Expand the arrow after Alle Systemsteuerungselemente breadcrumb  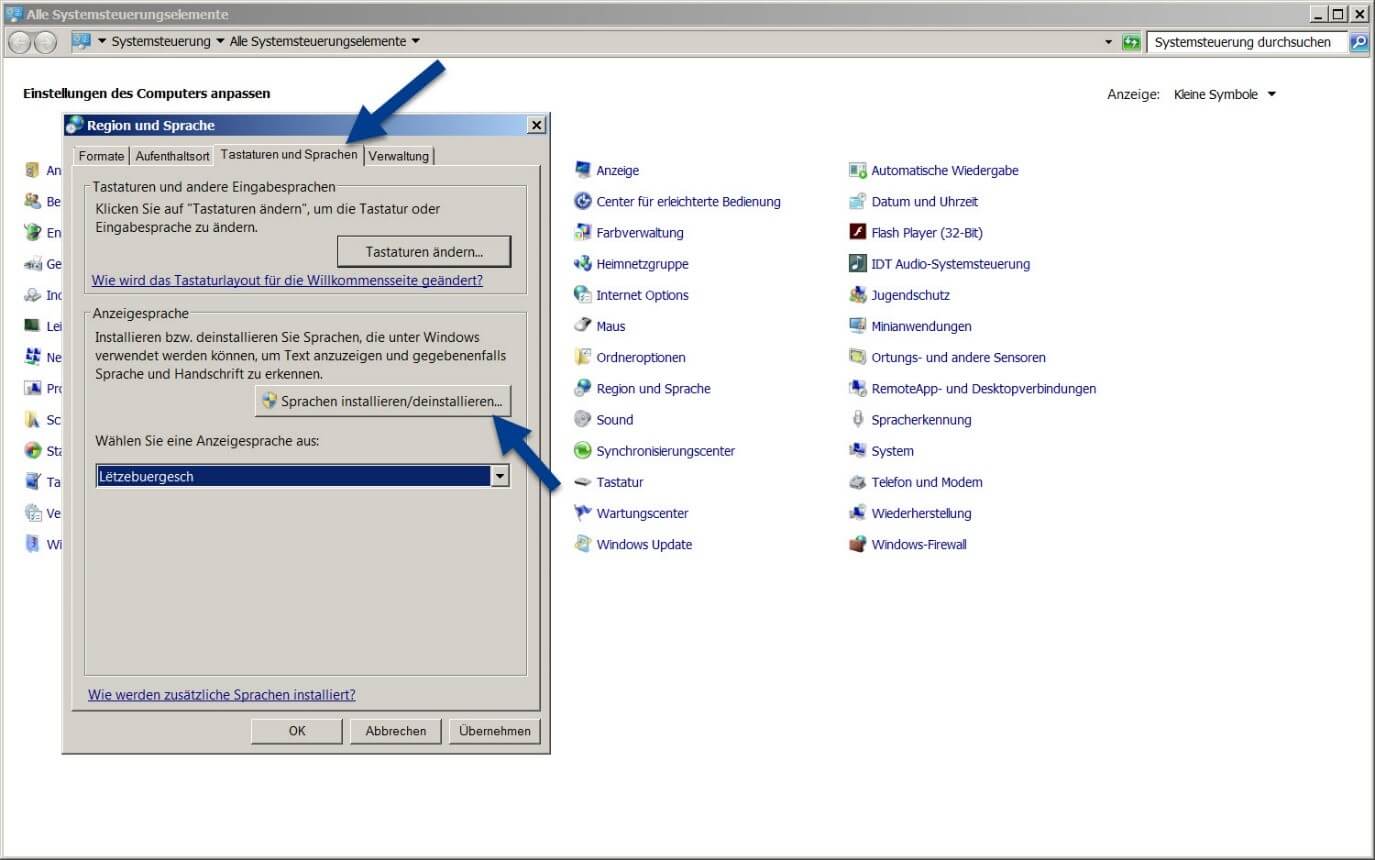pyautogui.click(x=415, y=42)
